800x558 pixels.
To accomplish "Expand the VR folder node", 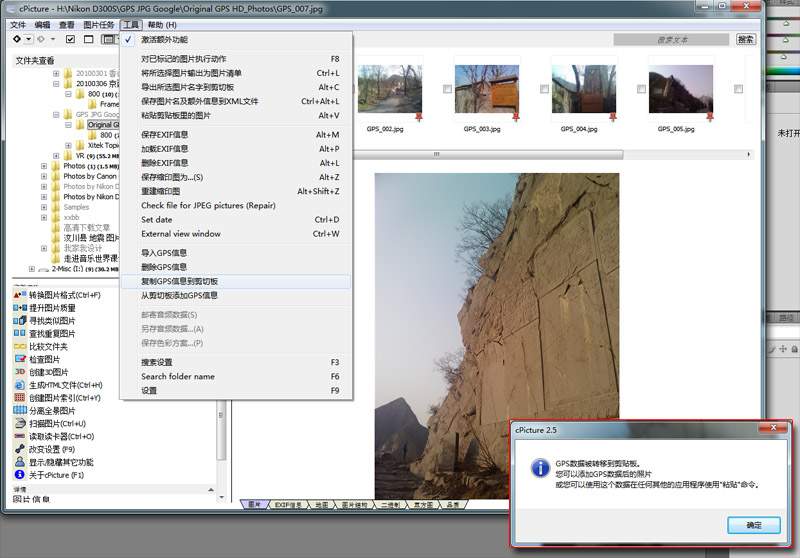I will pos(56,156).
